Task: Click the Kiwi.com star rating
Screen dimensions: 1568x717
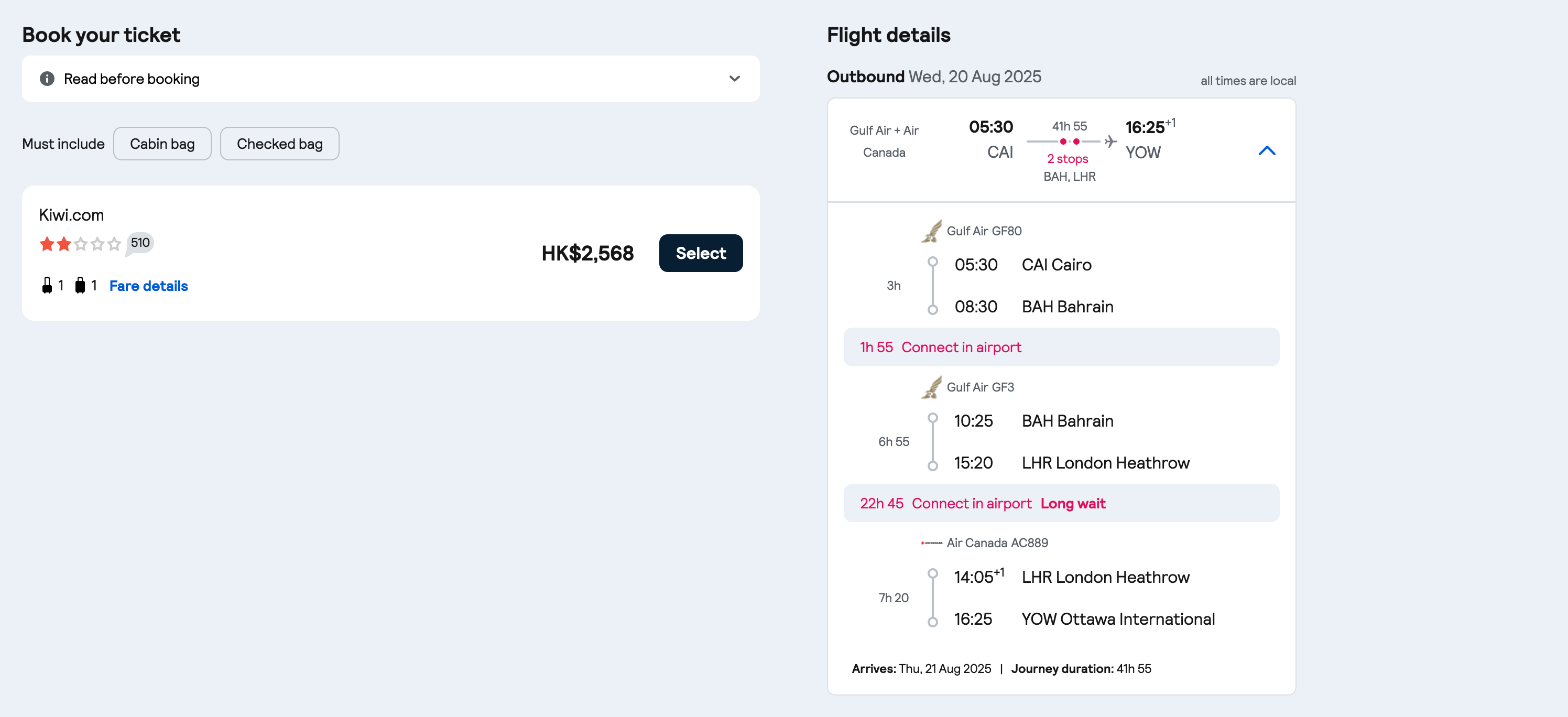Action: click(x=80, y=244)
